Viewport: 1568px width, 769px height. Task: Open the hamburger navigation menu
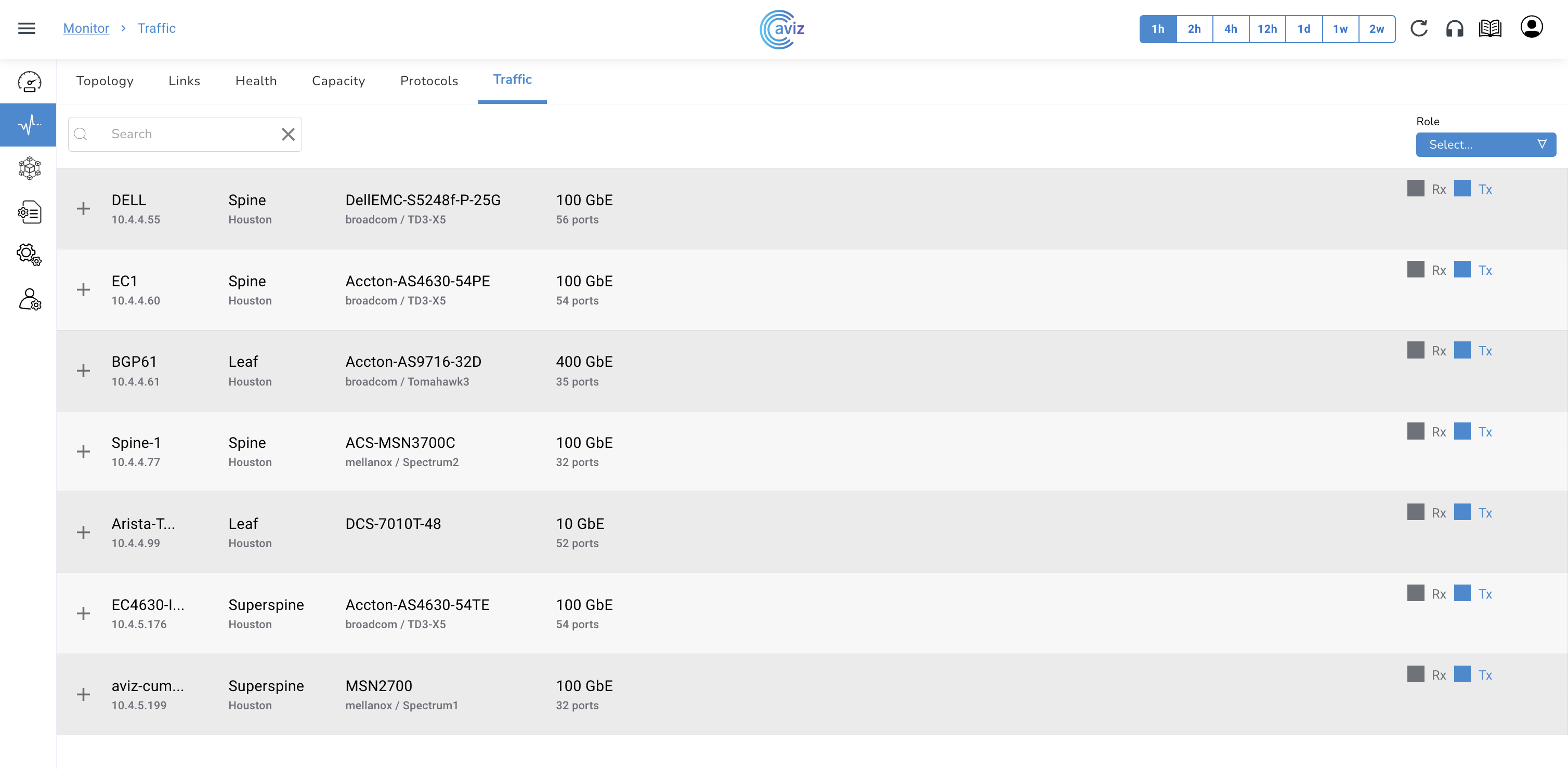click(26, 29)
